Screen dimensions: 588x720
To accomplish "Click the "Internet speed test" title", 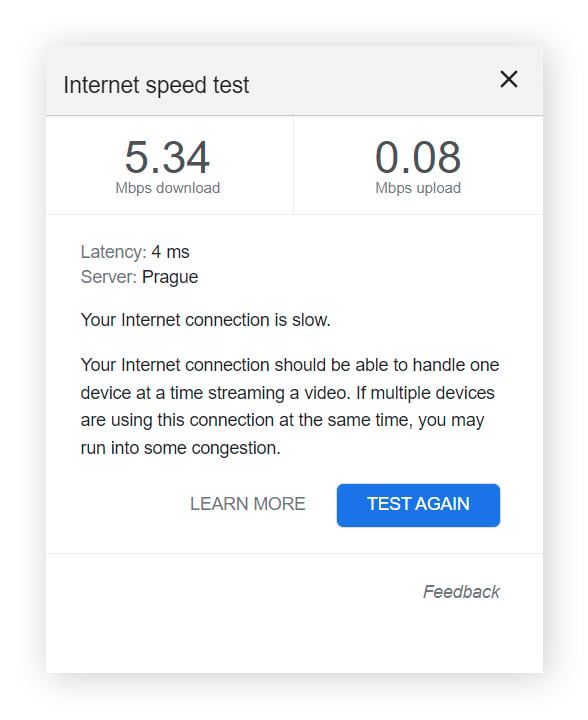I will pyautogui.click(x=156, y=85).
